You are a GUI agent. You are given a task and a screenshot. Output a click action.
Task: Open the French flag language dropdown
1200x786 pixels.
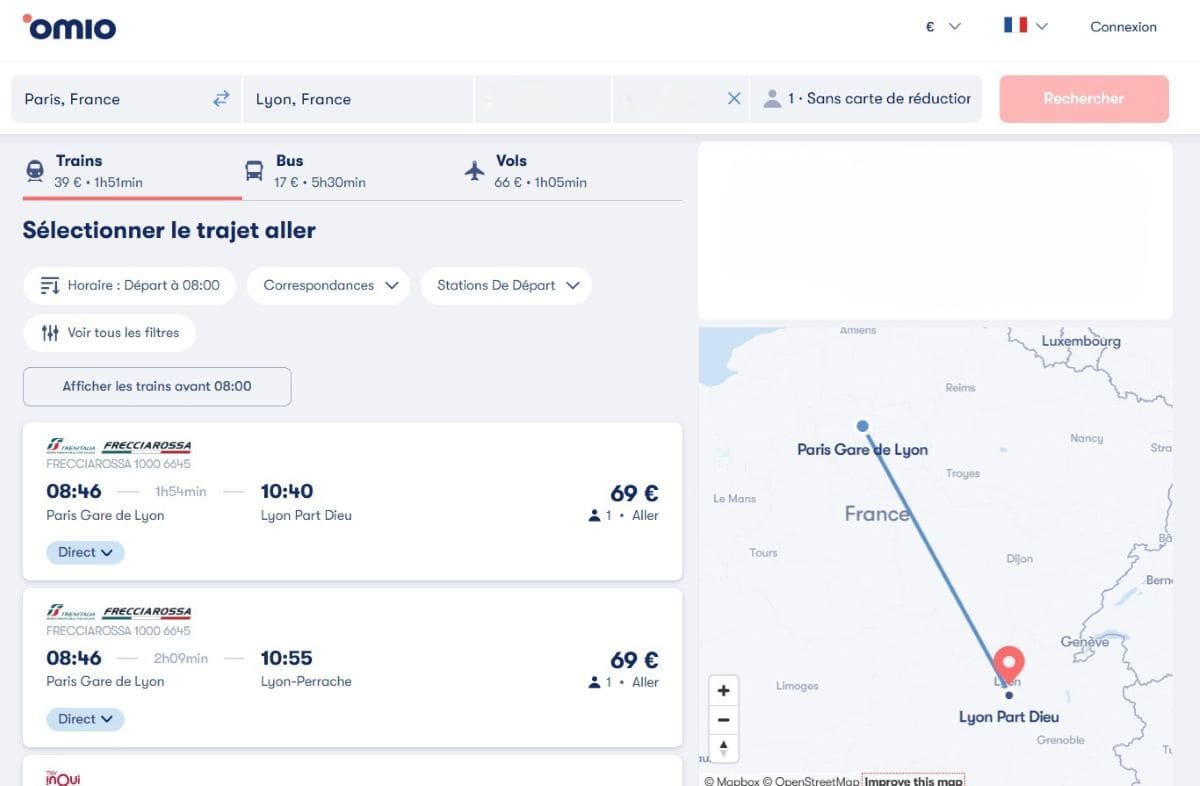click(1025, 27)
